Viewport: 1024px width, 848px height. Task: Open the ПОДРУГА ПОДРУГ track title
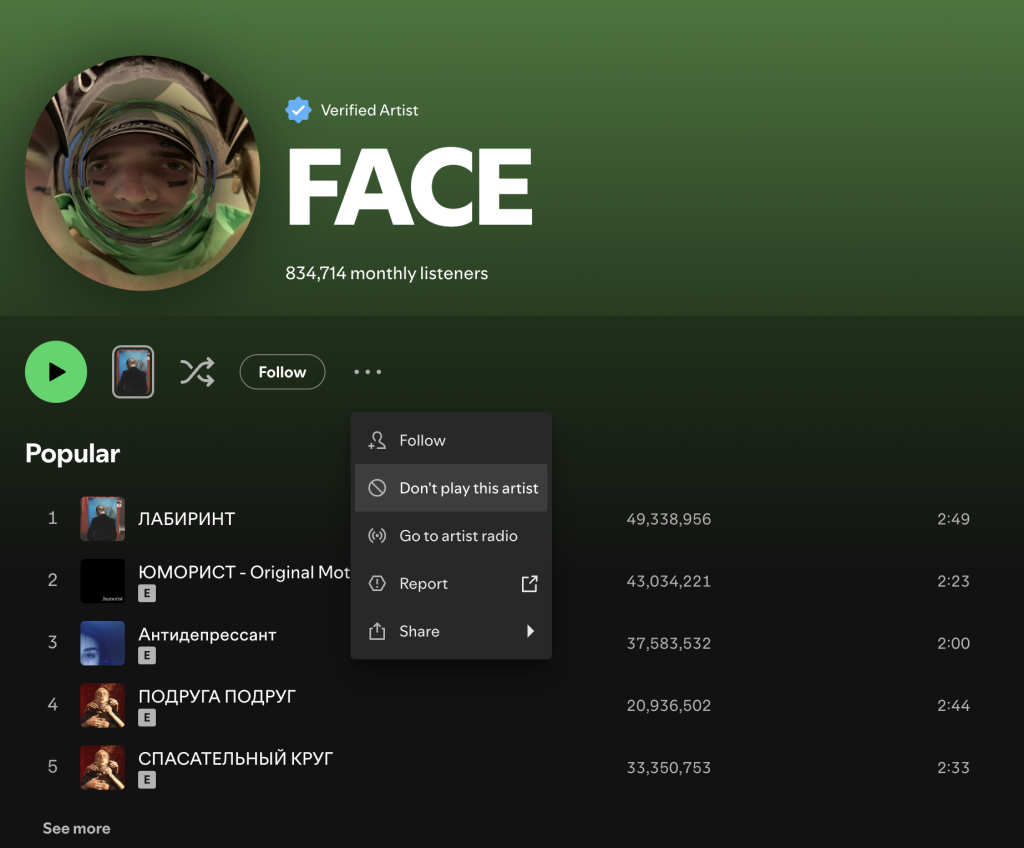pyautogui.click(x=217, y=696)
